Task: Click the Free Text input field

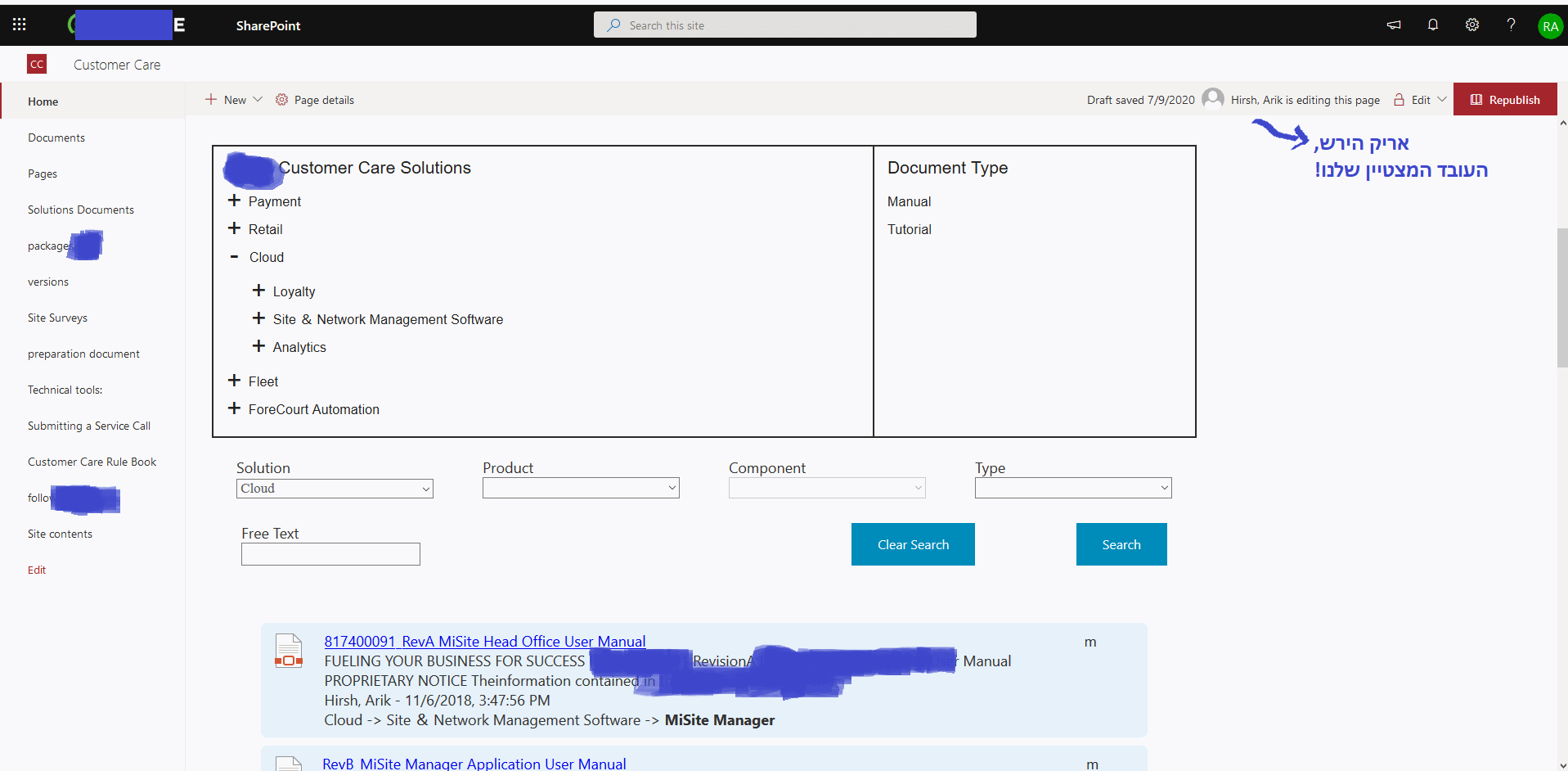Action: [x=330, y=554]
